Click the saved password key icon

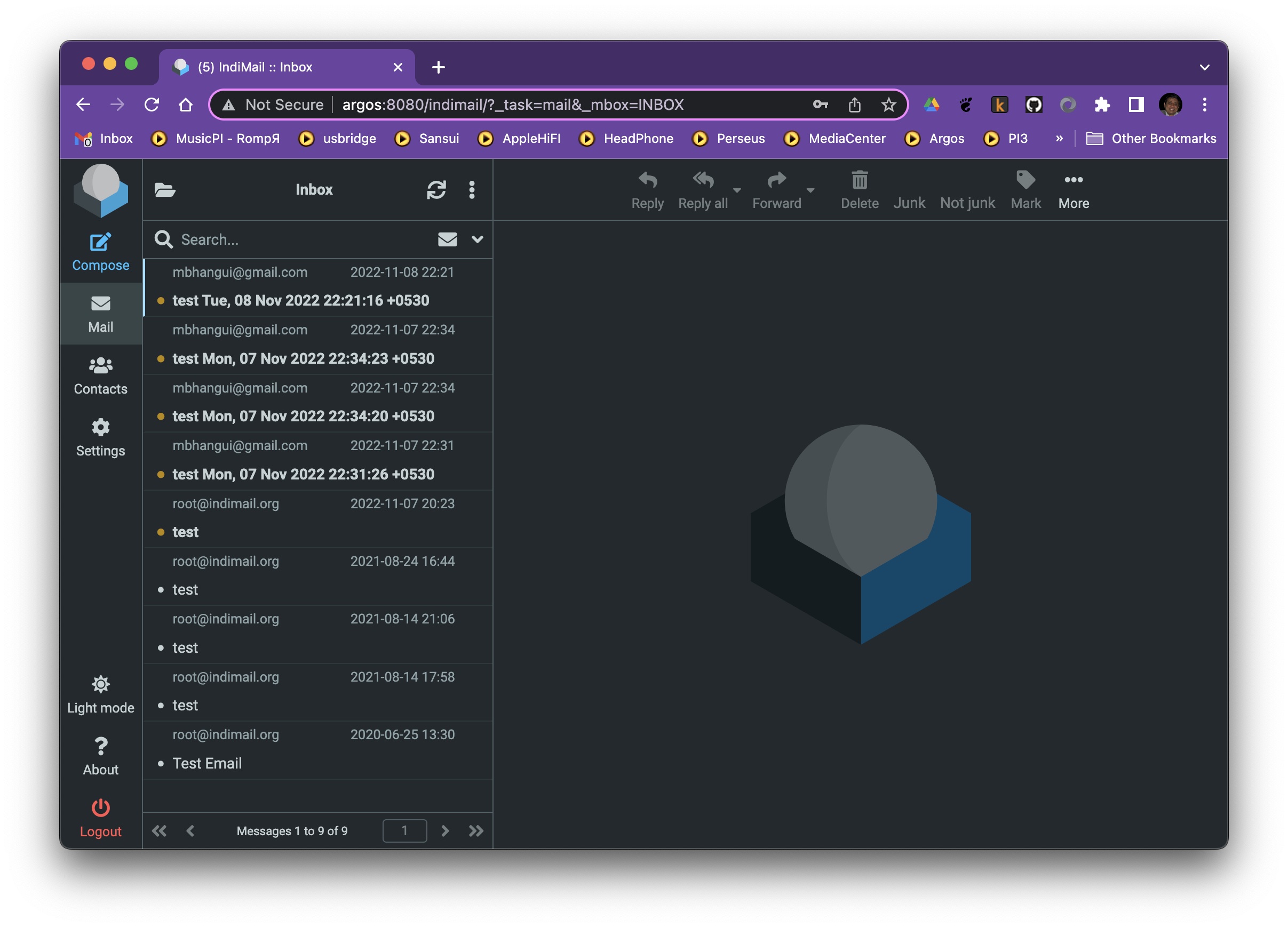click(x=820, y=105)
